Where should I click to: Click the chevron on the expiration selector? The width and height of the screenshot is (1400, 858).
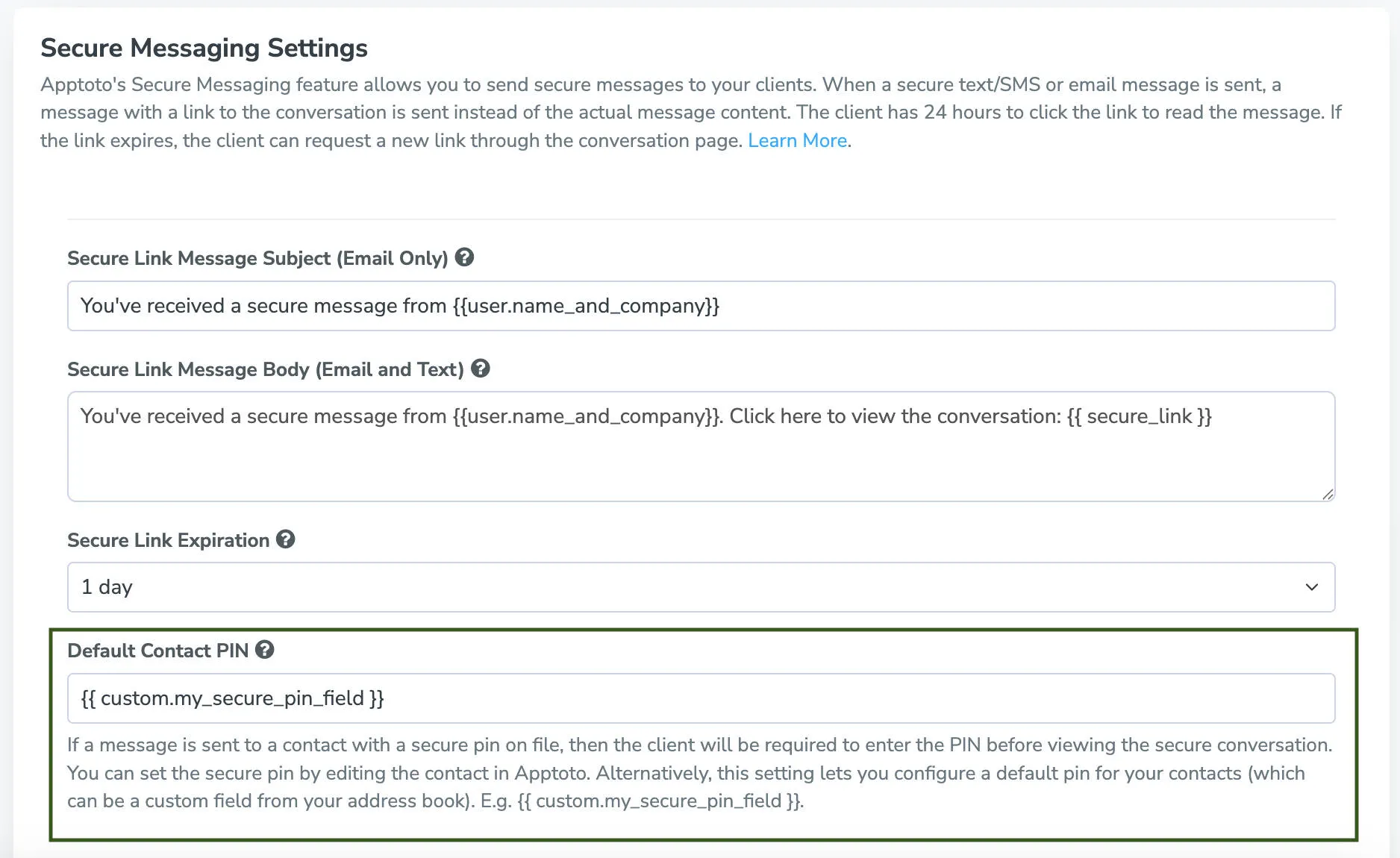tap(1310, 587)
